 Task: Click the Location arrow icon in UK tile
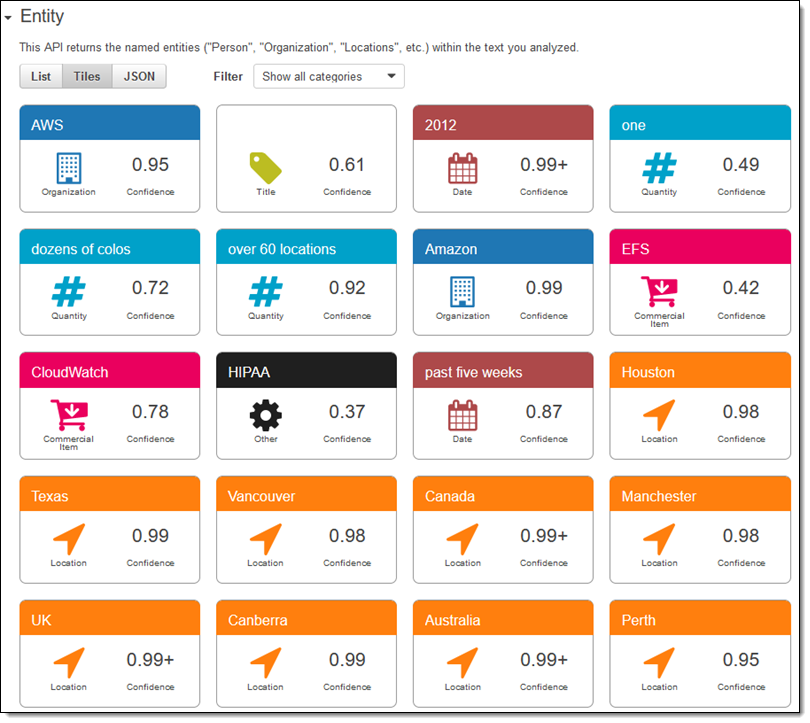click(69, 663)
